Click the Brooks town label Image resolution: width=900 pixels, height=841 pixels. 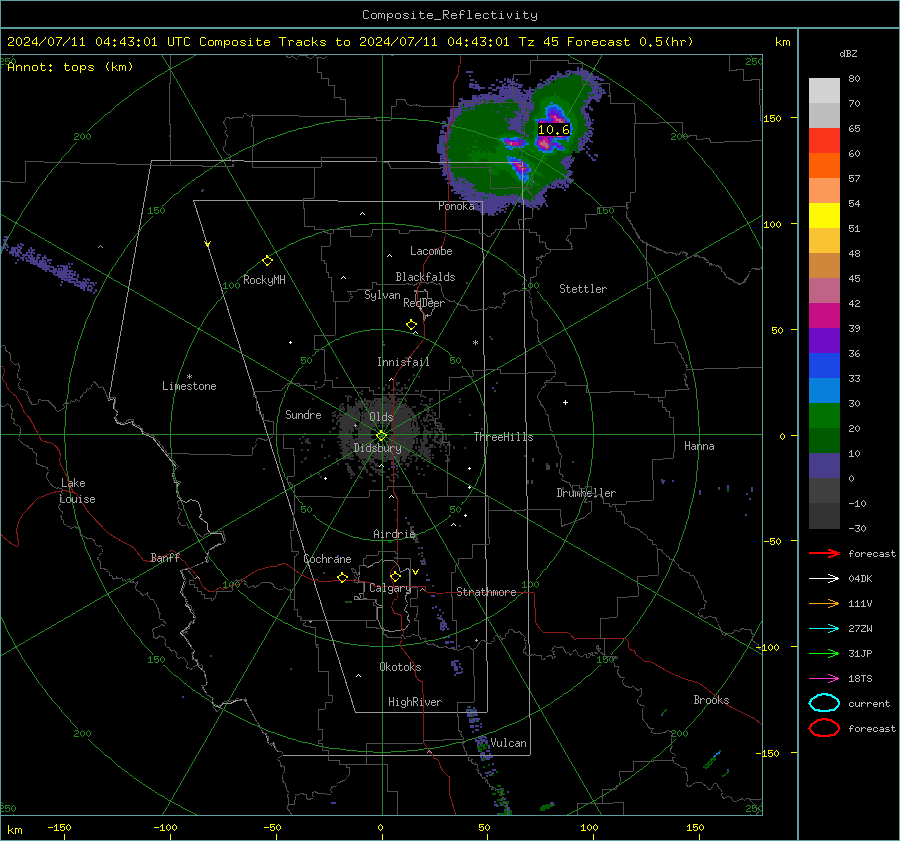711,700
